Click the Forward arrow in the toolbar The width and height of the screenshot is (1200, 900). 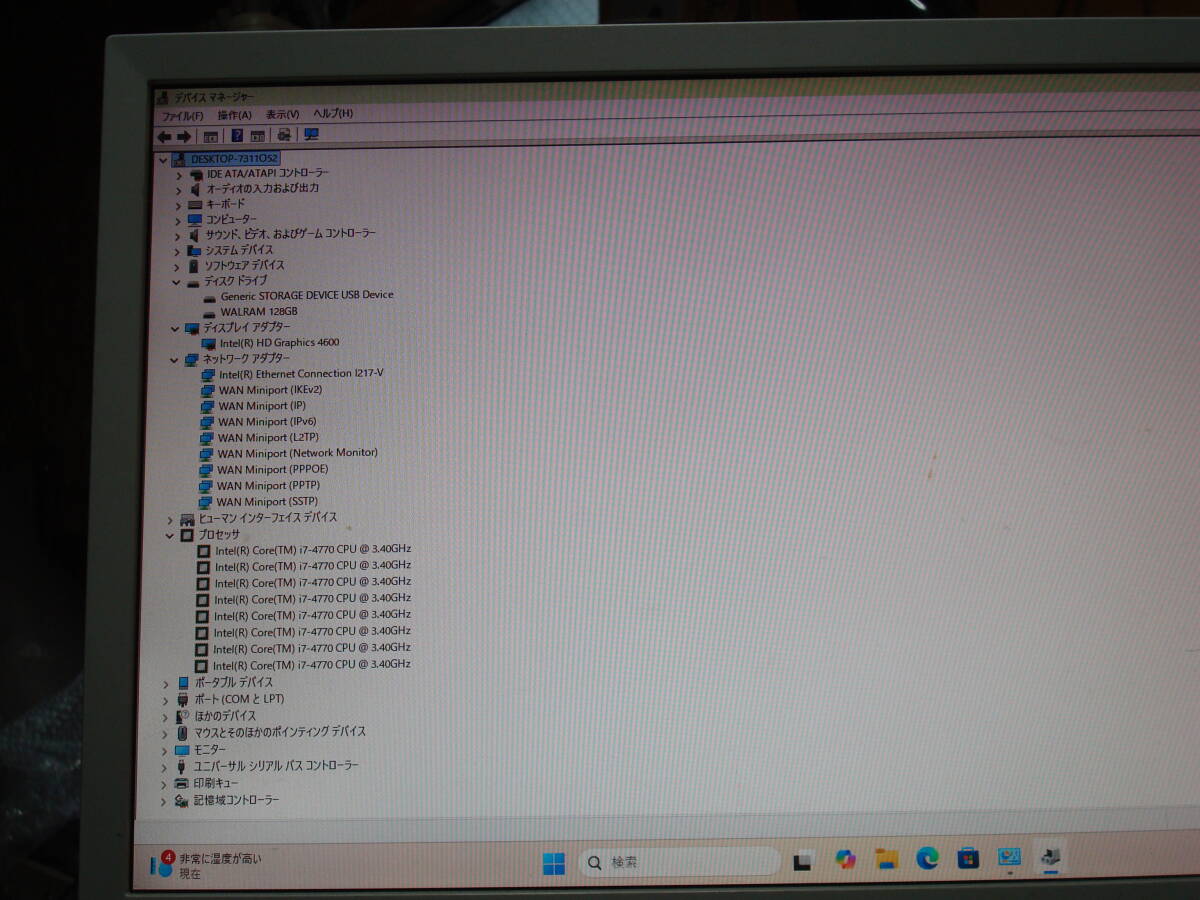184,137
